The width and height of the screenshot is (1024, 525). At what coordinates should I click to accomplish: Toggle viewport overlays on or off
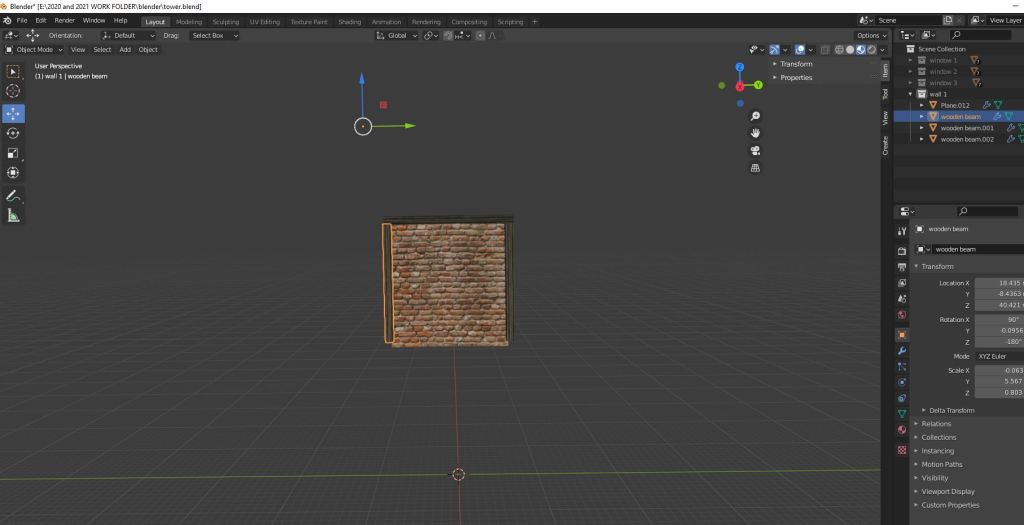801,49
